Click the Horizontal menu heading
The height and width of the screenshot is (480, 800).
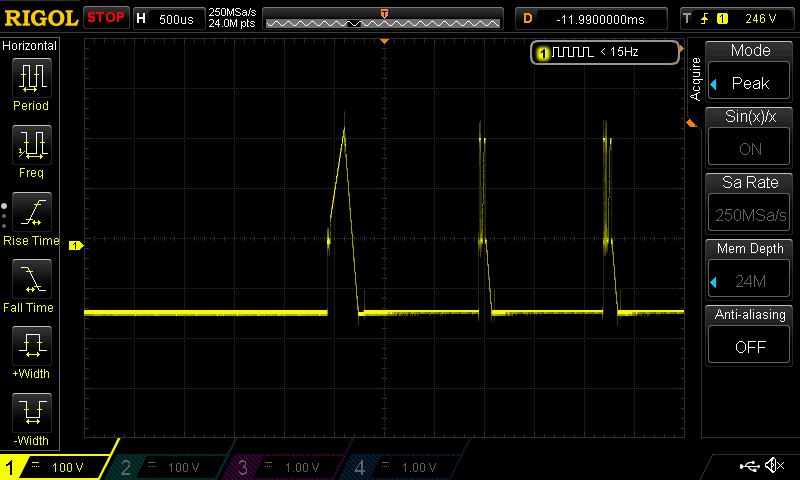[30, 46]
